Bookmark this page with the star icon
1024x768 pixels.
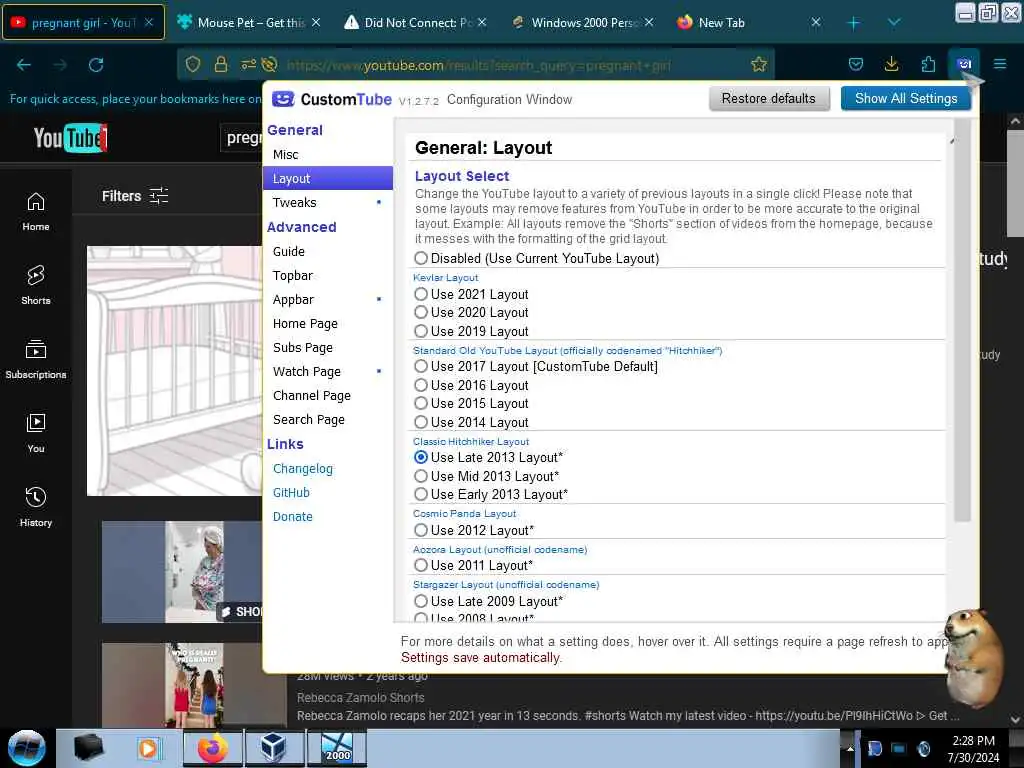[x=759, y=65]
